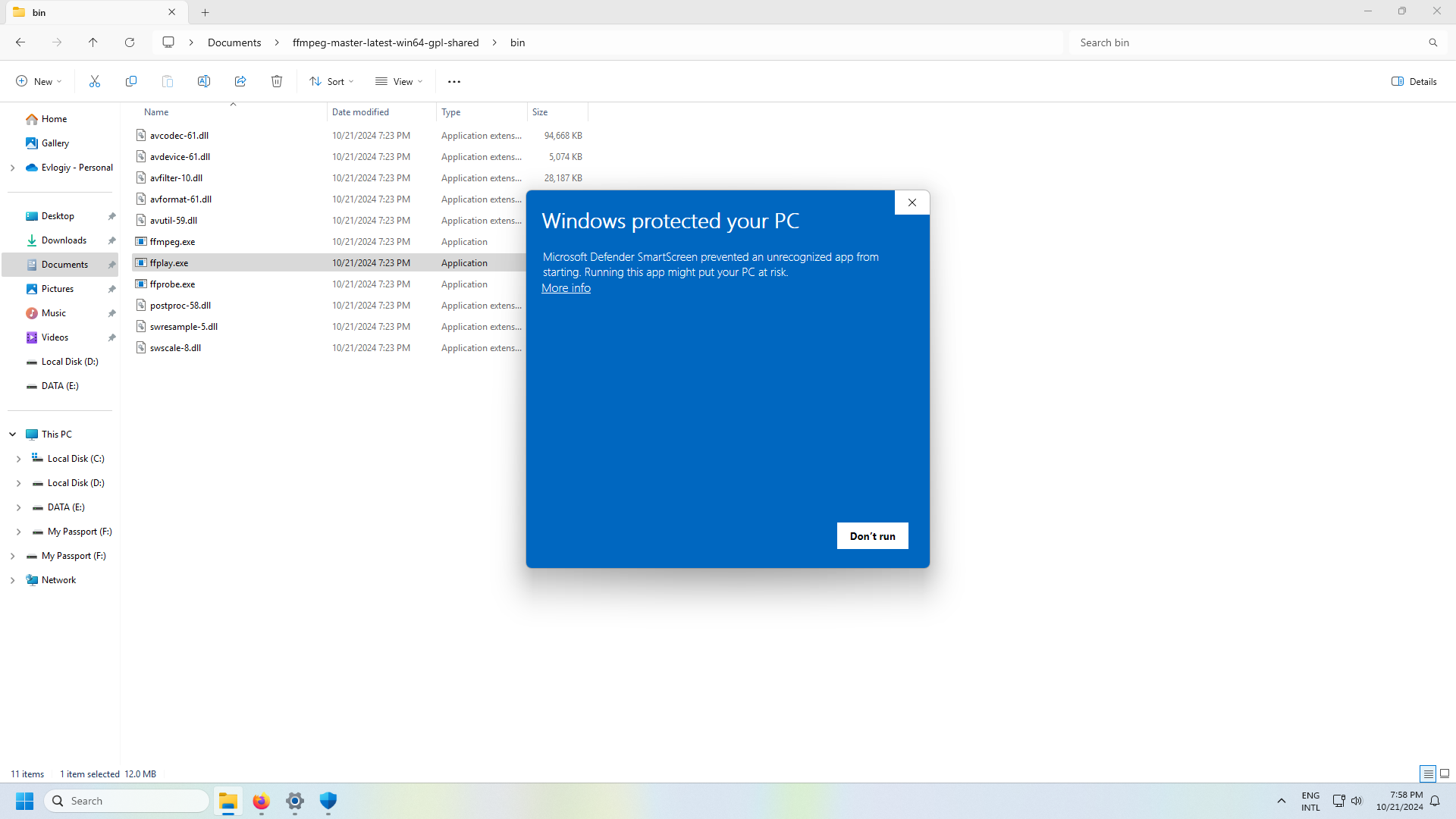Click the Delete trash icon in toolbar
The height and width of the screenshot is (819, 1456).
click(x=277, y=81)
